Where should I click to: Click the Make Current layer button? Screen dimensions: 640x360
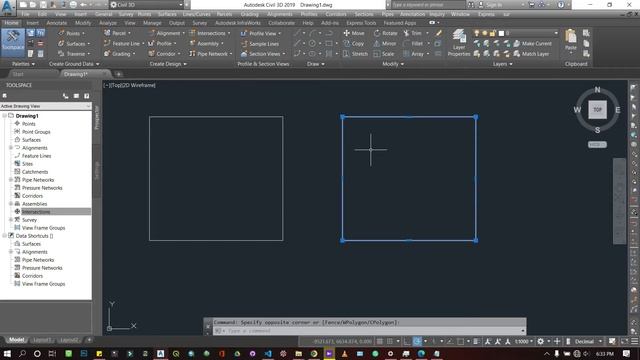pyautogui.click(x=533, y=43)
